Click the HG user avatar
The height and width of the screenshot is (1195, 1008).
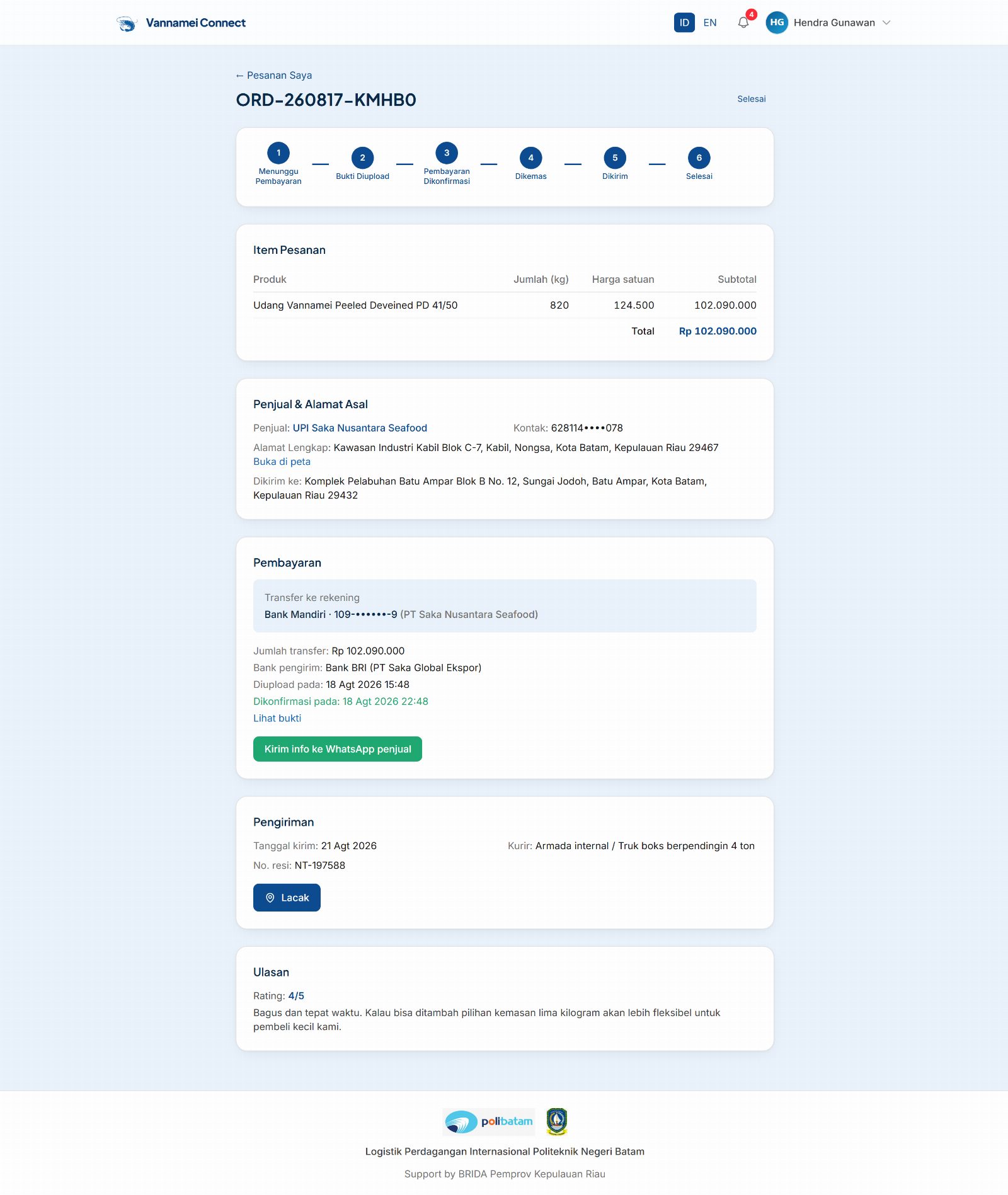tap(777, 23)
